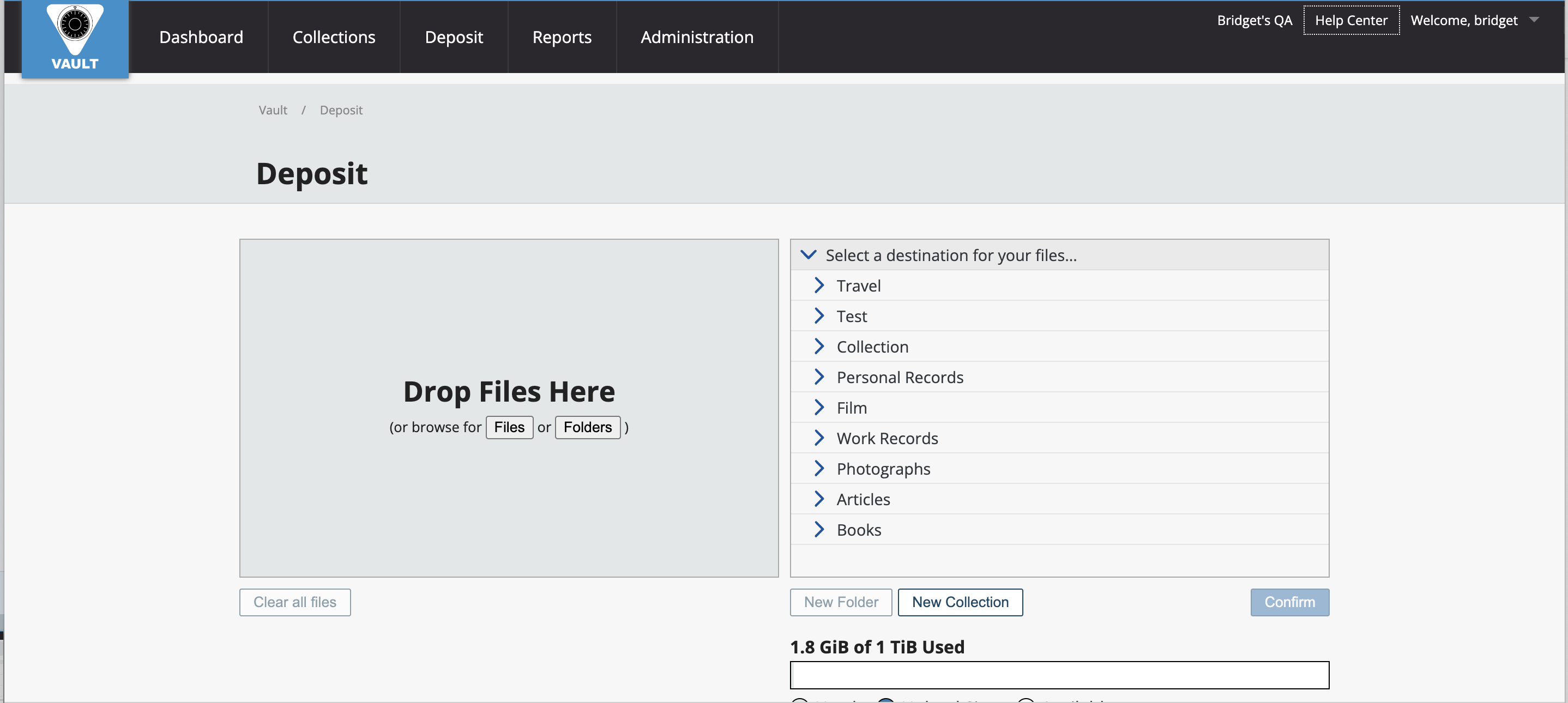Open the Administration nav item
Screen dimensions: 1568x703
[x=696, y=37]
